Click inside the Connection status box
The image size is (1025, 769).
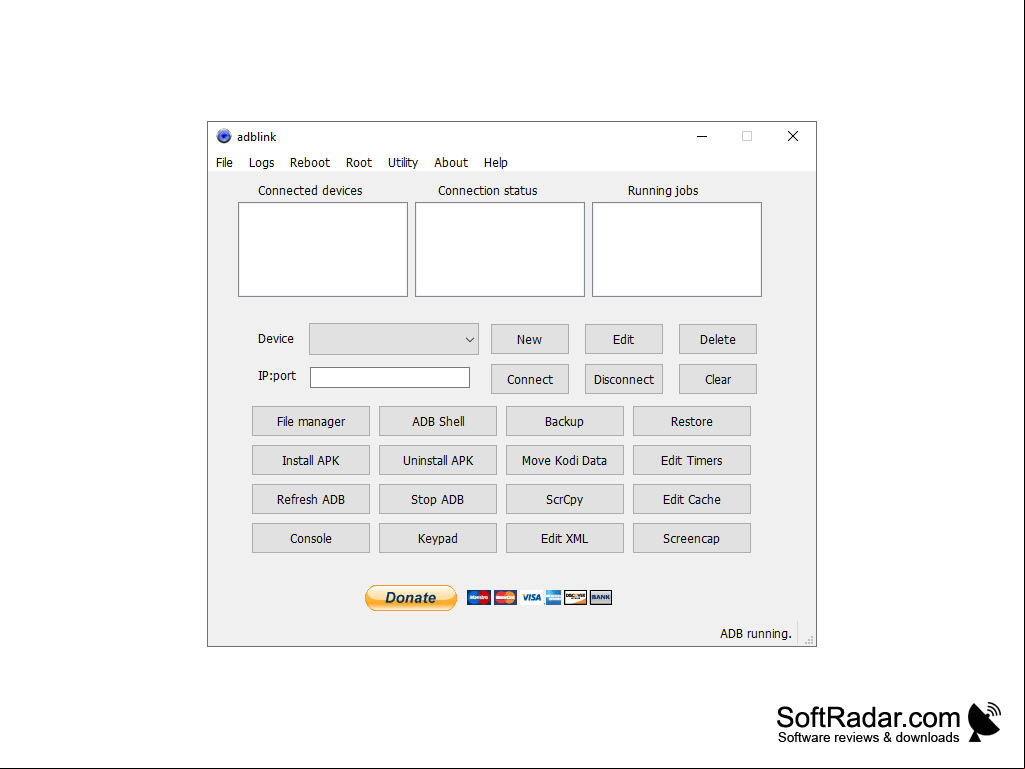[x=500, y=249]
